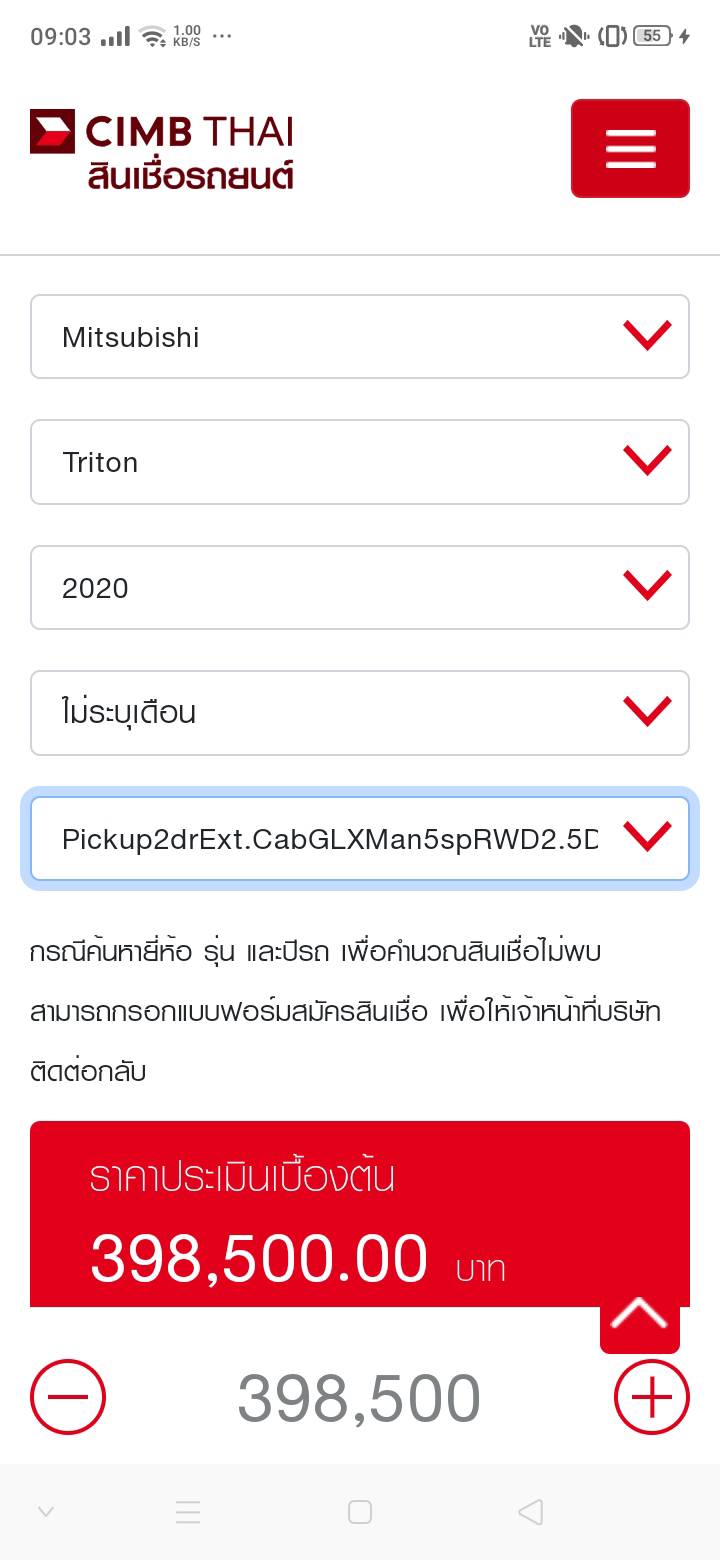This screenshot has height=1560, width=720.
Task: Tap the battery indicator in status bar
Action: click(653, 36)
